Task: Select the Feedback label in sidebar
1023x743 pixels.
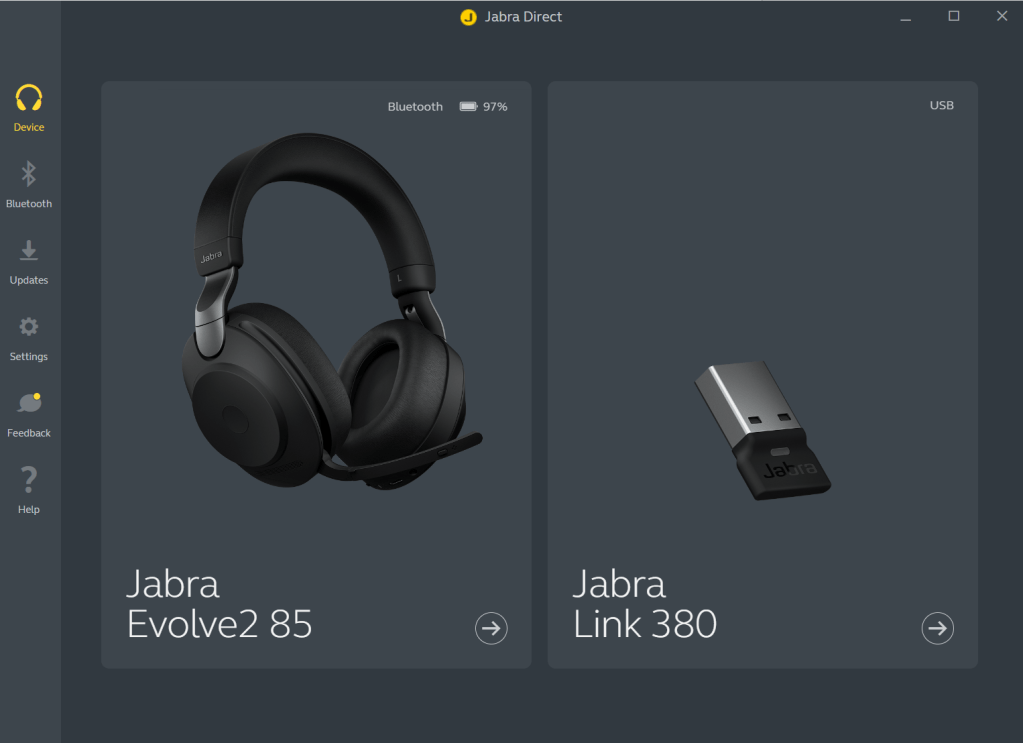Action: tap(29, 432)
